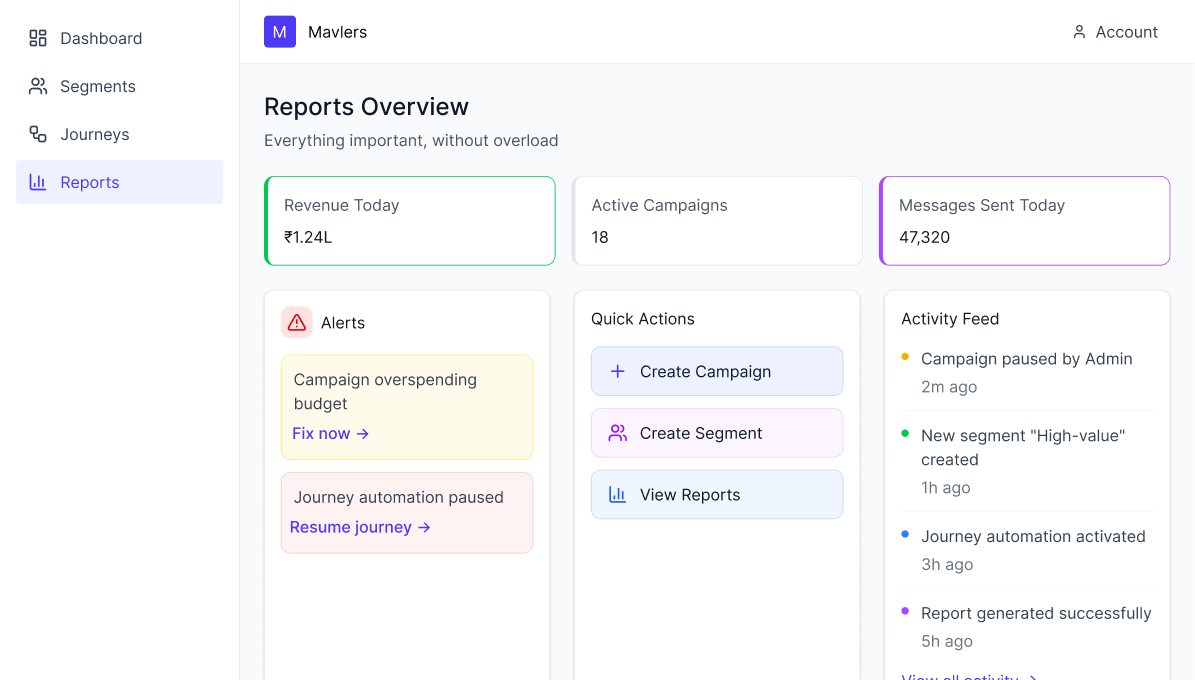Open the Dashboard menu item
Screen dimensions: 1195x680
coord(120,38)
